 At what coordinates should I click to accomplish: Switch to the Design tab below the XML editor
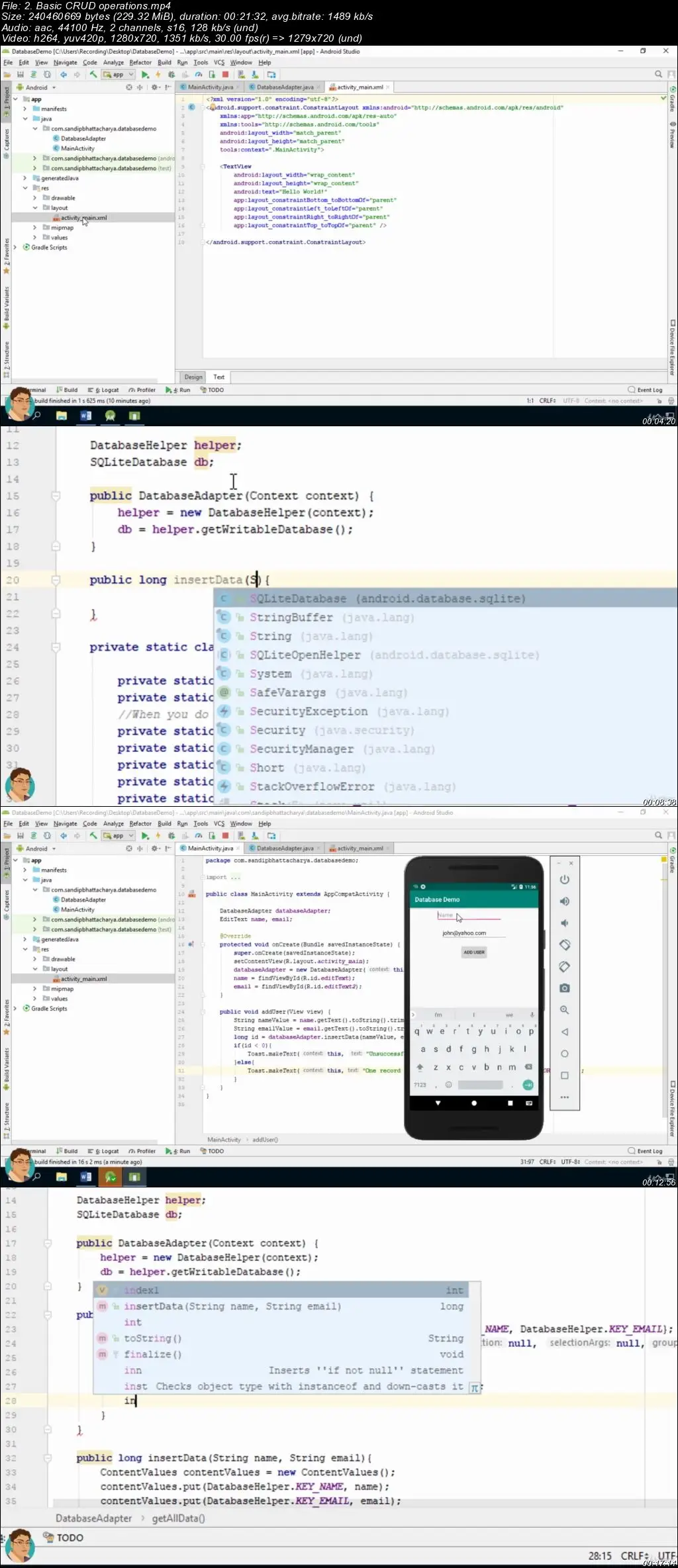(x=193, y=377)
